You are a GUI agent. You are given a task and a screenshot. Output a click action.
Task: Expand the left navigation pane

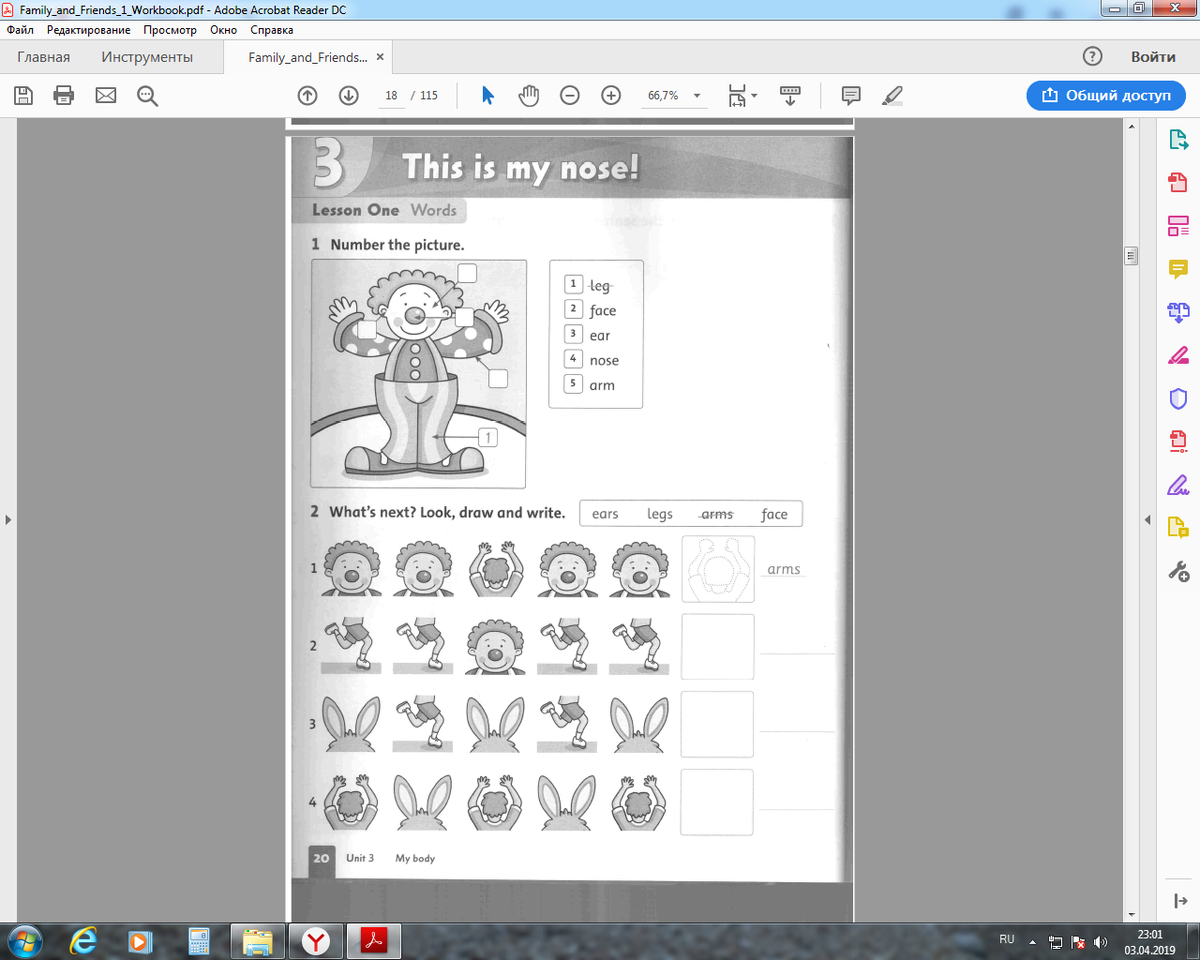pyautogui.click(x=7, y=520)
